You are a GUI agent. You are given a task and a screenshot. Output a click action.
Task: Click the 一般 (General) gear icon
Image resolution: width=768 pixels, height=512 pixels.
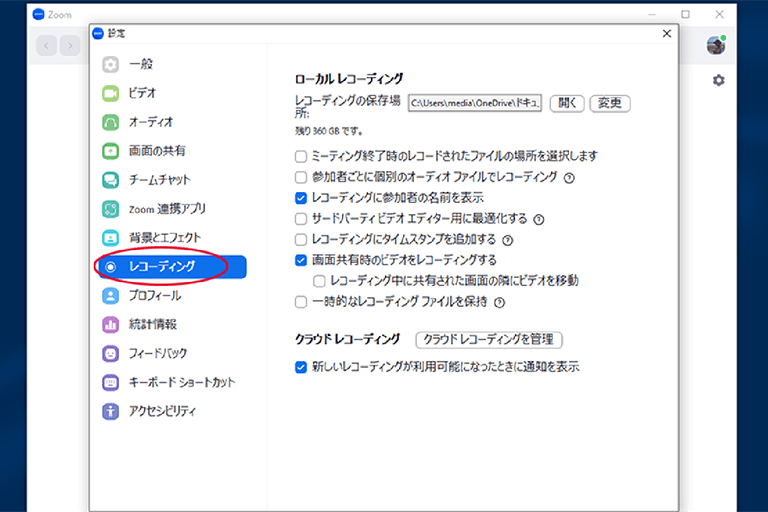[x=111, y=64]
